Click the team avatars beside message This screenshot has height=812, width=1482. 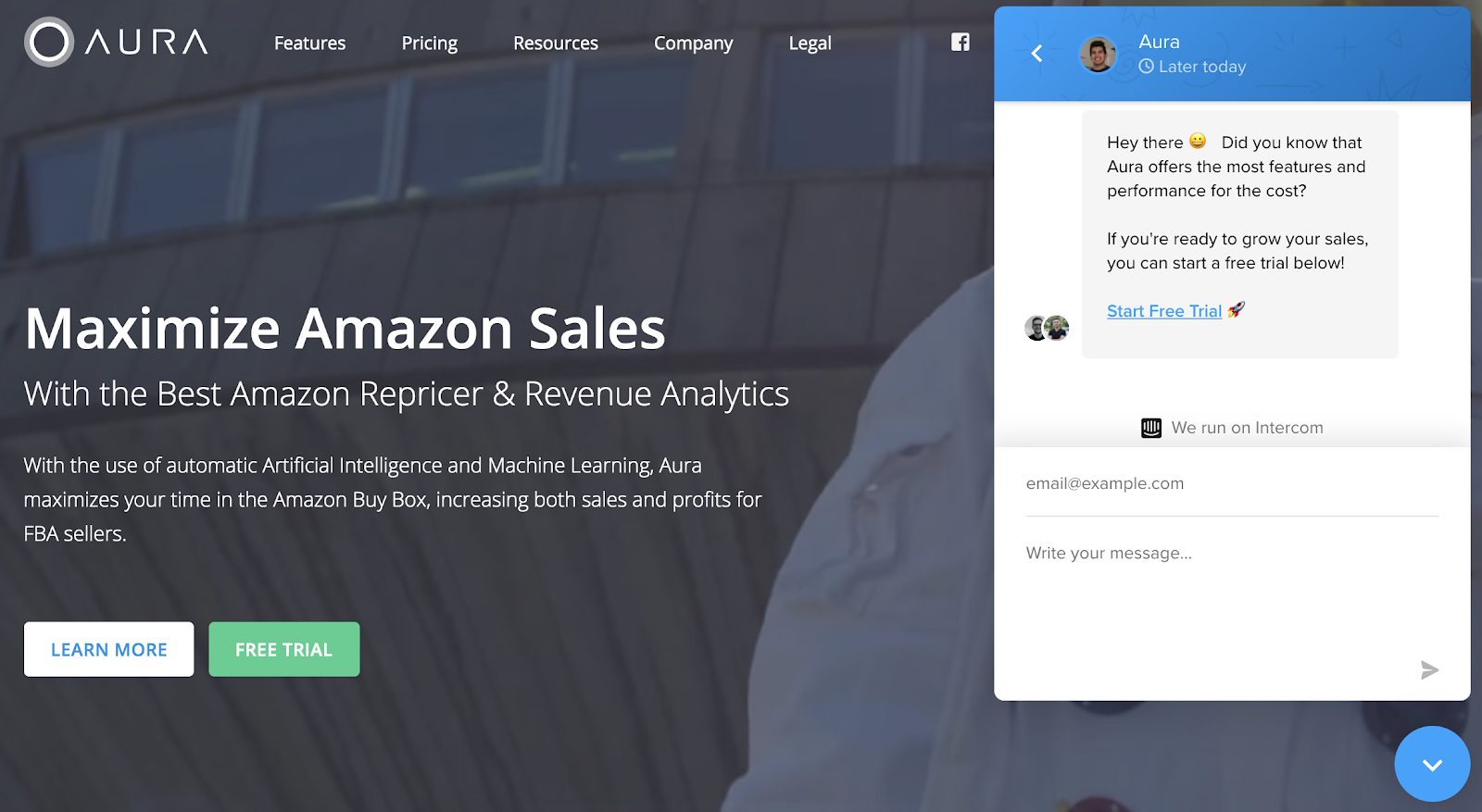coord(1047,328)
